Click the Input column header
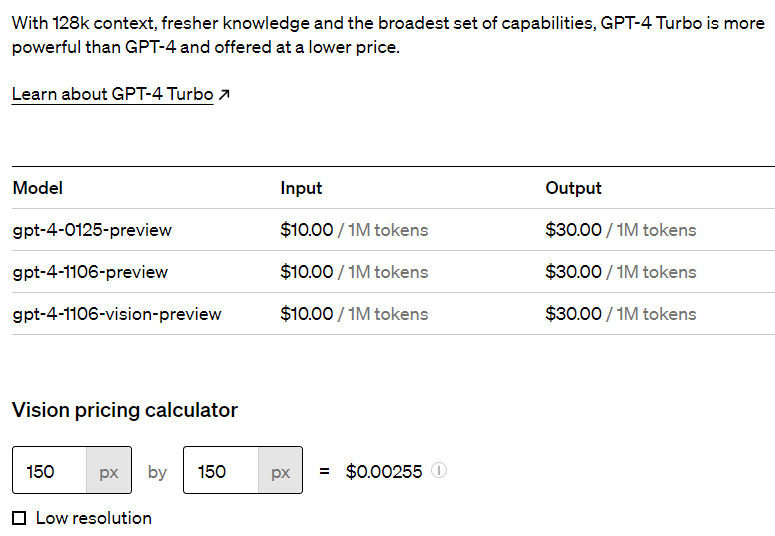Viewport: 775px width, 536px height. click(x=301, y=188)
